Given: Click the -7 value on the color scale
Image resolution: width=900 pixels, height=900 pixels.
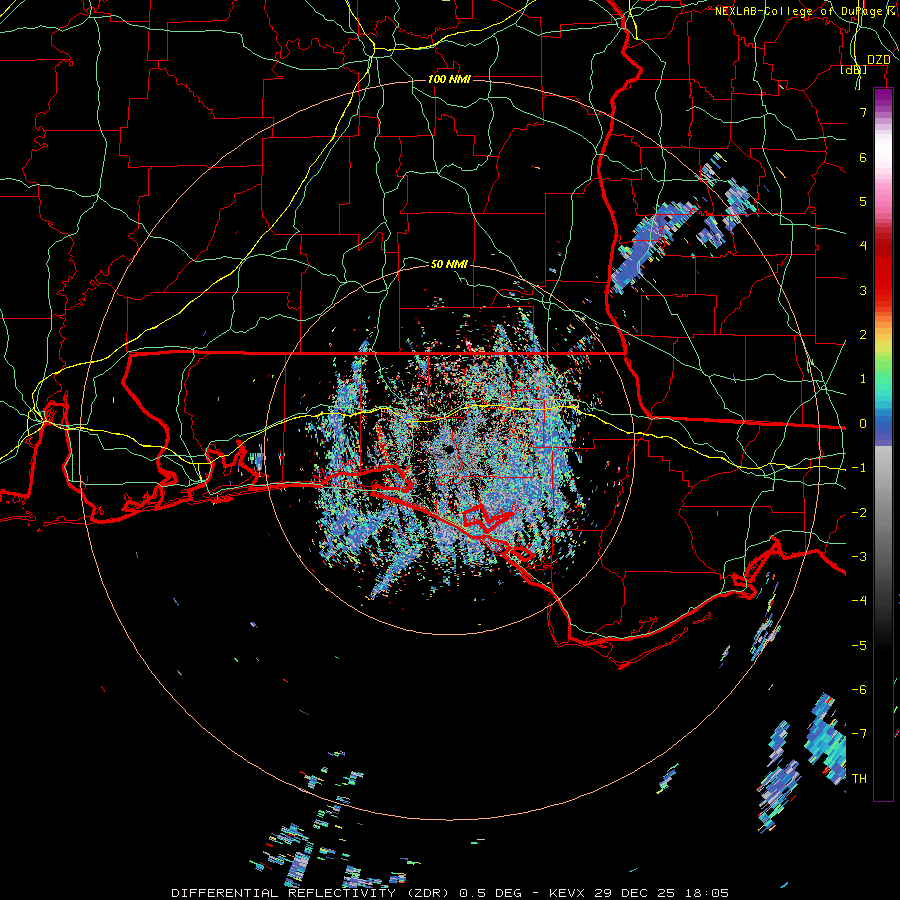Looking at the screenshot, I should [x=859, y=734].
